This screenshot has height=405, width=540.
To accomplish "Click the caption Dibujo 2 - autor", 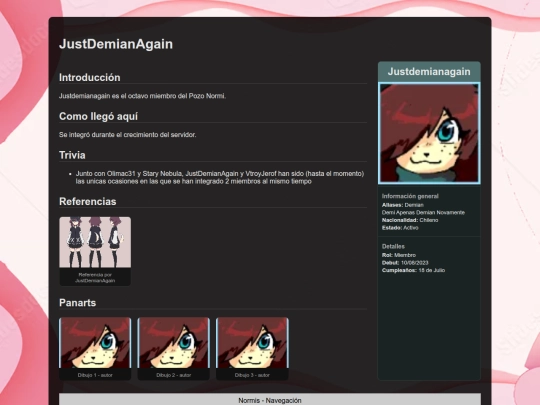I will tap(174, 375).
